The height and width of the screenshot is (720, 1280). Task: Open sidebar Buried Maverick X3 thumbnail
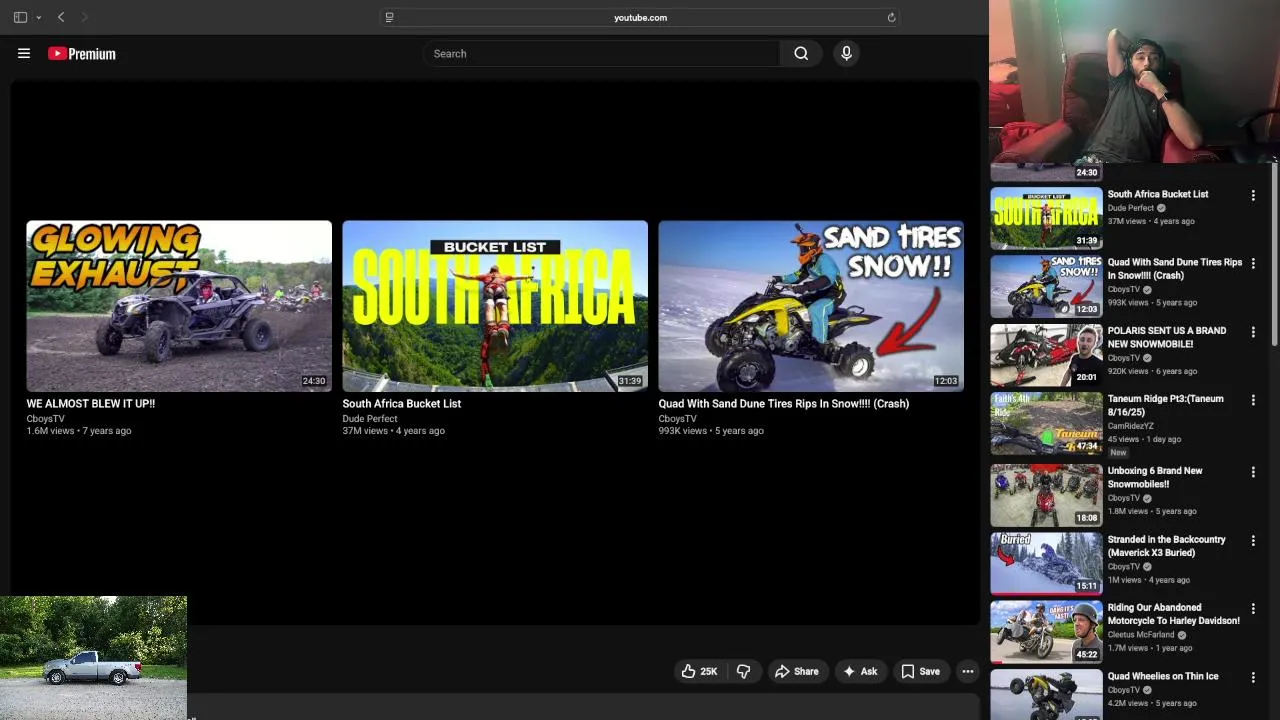(x=1046, y=563)
